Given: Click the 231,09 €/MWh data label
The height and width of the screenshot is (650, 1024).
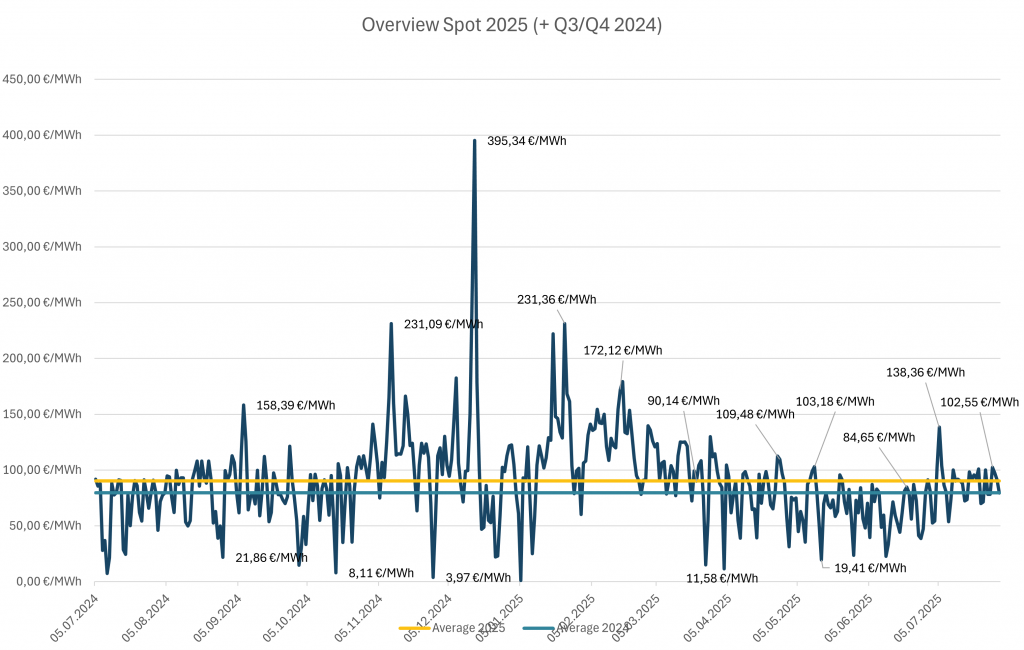Looking at the screenshot, I should point(443,324).
